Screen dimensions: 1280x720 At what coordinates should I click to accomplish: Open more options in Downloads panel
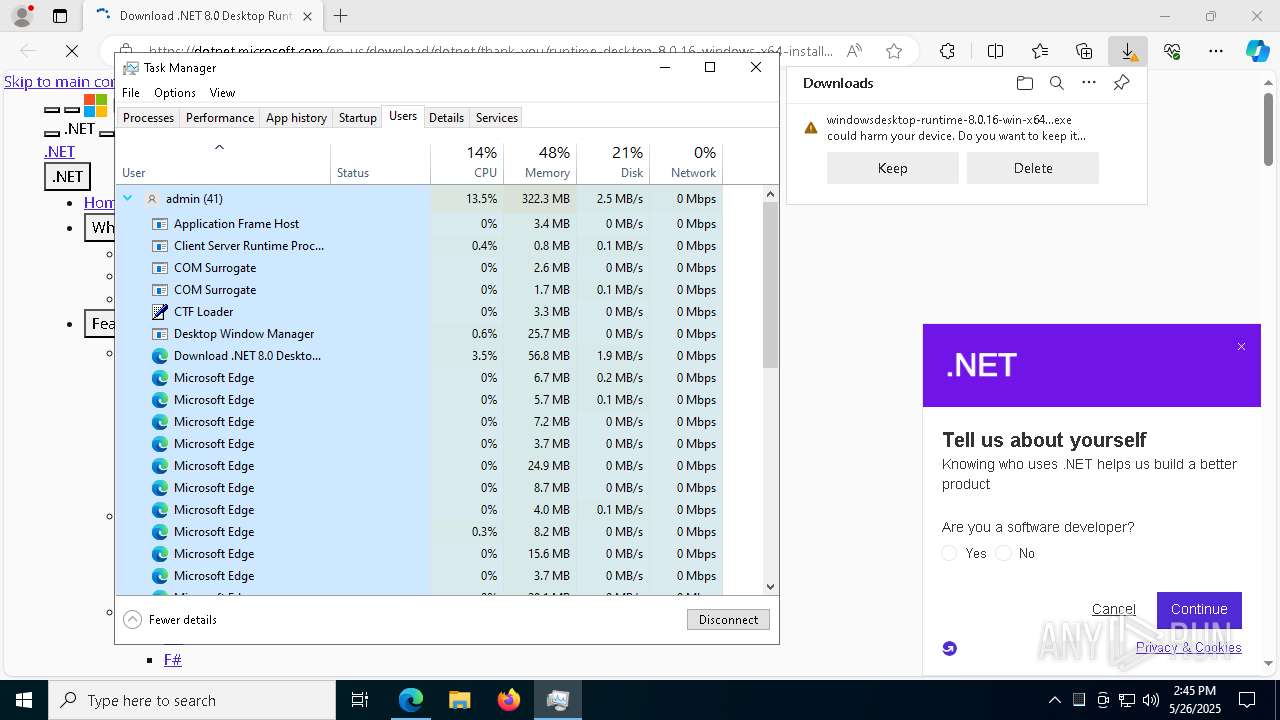pyautogui.click(x=1089, y=83)
